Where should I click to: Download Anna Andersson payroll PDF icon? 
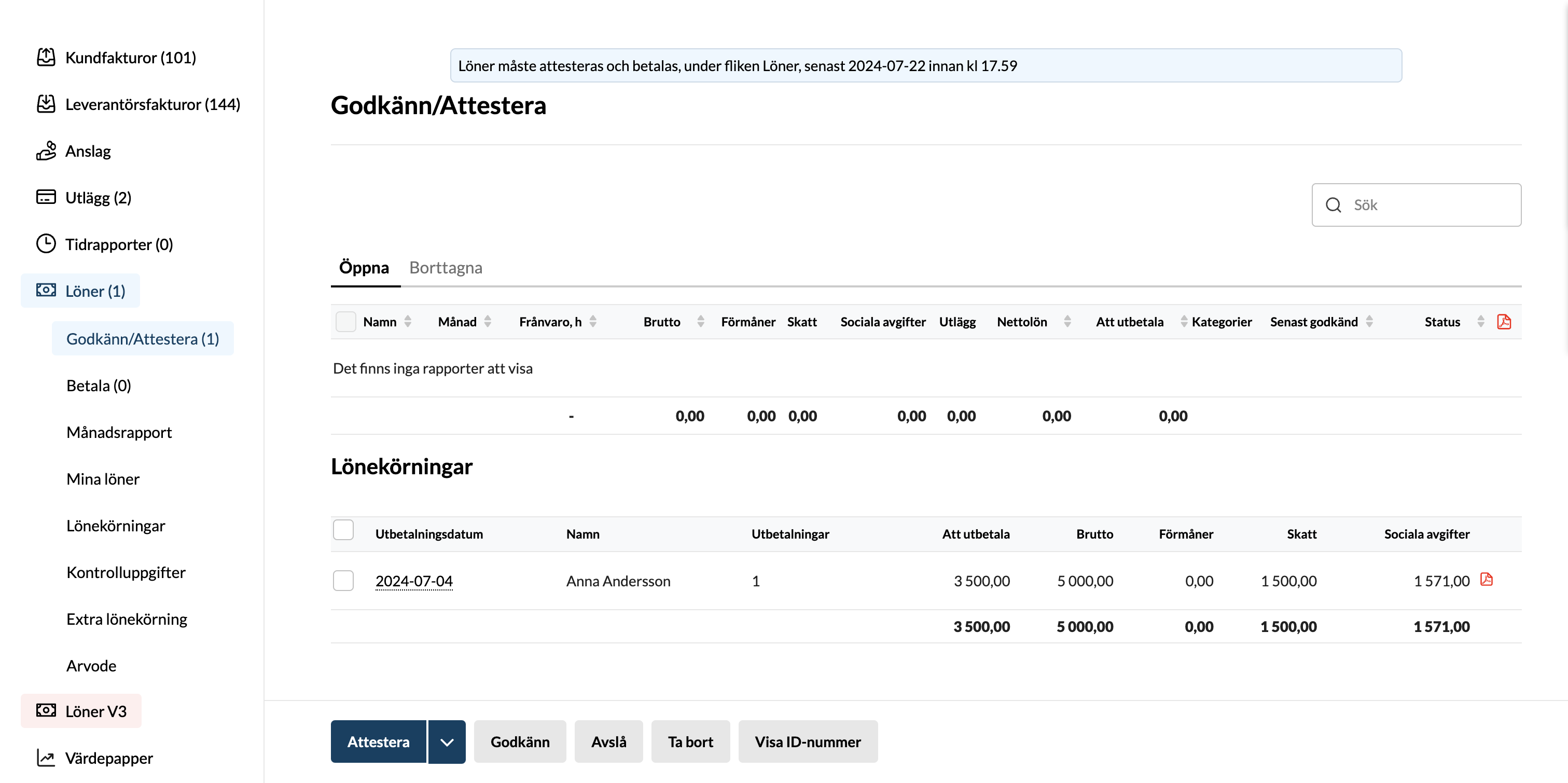(1486, 580)
